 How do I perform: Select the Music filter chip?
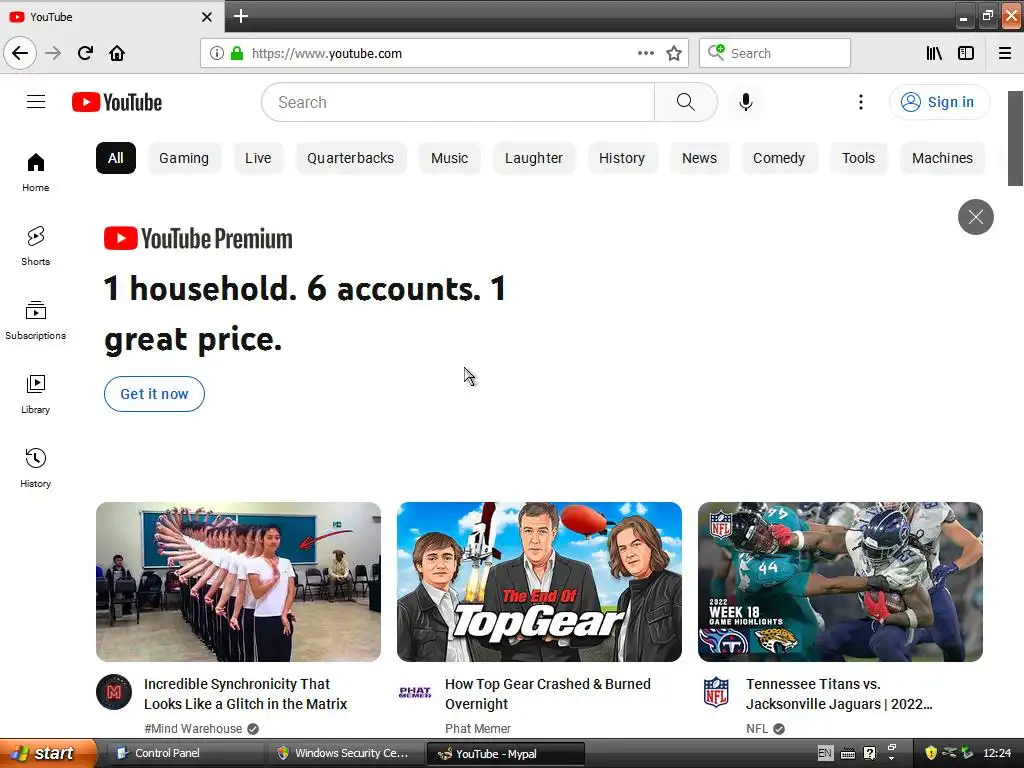[x=449, y=158]
